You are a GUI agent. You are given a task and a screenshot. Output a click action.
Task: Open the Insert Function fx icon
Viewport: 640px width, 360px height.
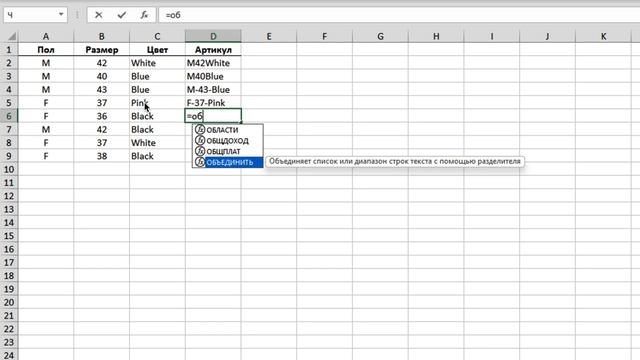click(x=144, y=15)
